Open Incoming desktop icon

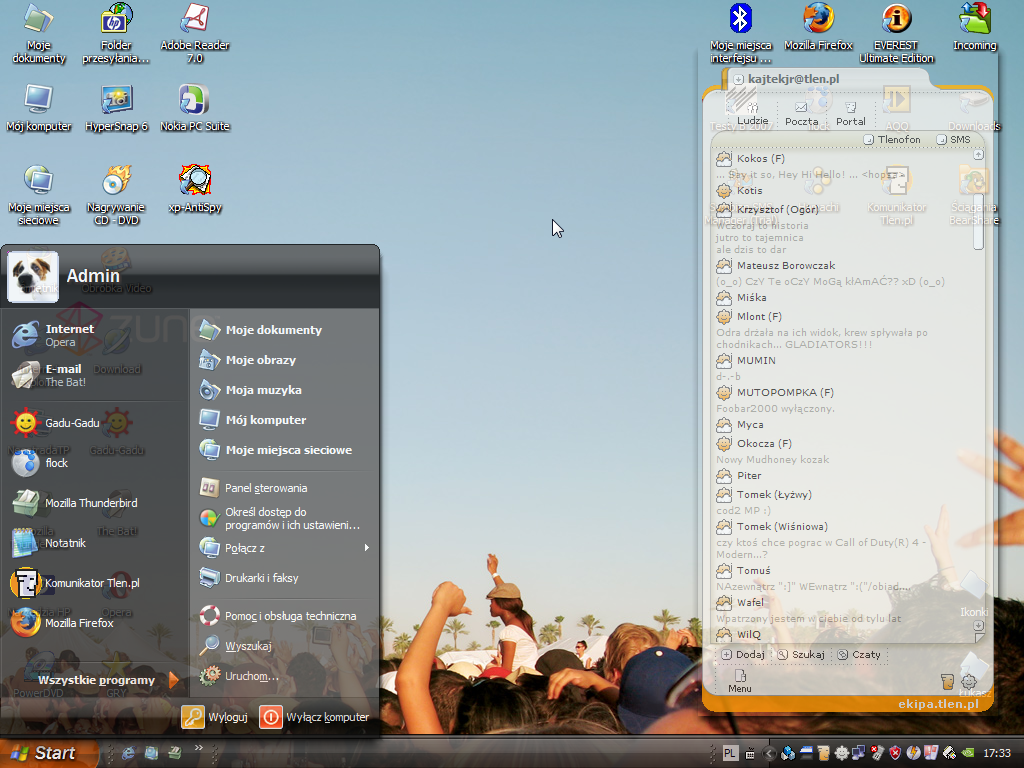(x=974, y=26)
